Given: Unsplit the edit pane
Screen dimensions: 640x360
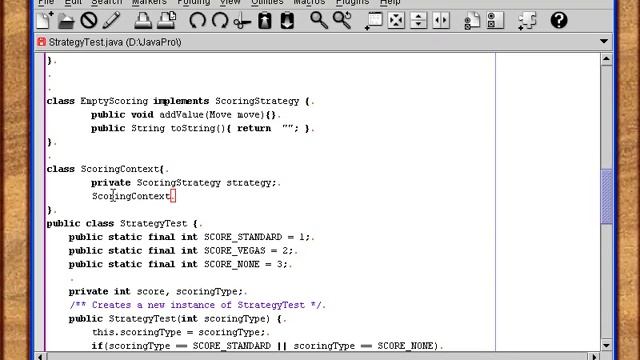Looking at the screenshot, I should pos(396,20).
